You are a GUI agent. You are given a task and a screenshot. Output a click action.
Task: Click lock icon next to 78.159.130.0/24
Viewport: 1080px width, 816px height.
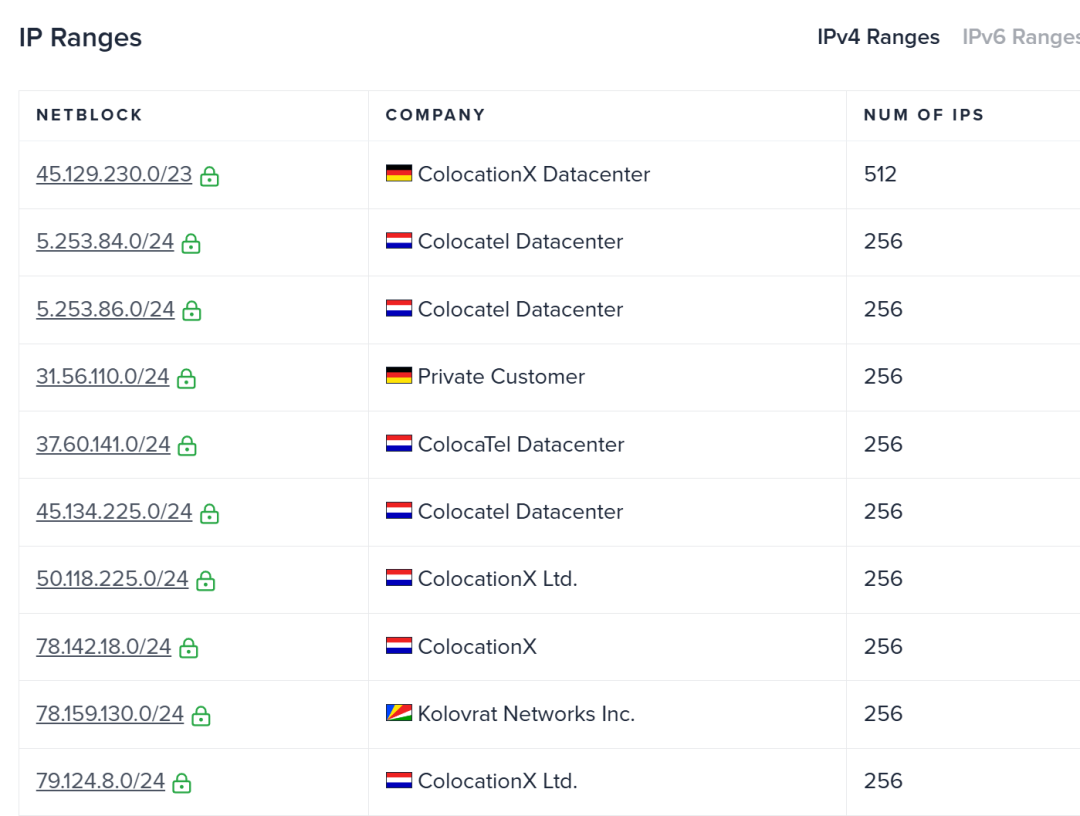tap(201, 715)
